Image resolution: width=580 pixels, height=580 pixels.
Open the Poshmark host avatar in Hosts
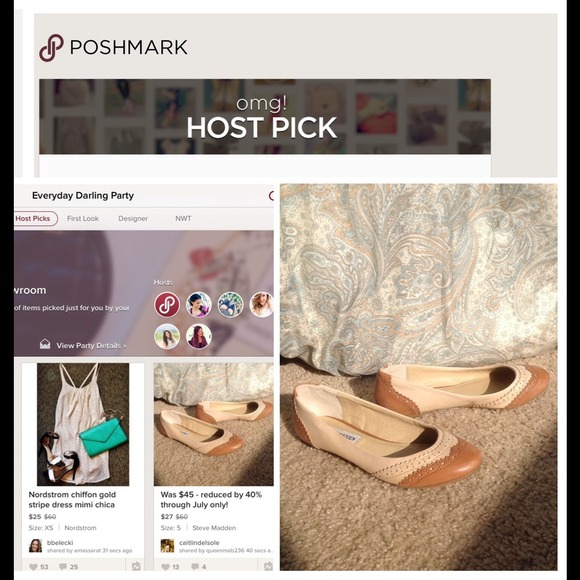[167, 304]
